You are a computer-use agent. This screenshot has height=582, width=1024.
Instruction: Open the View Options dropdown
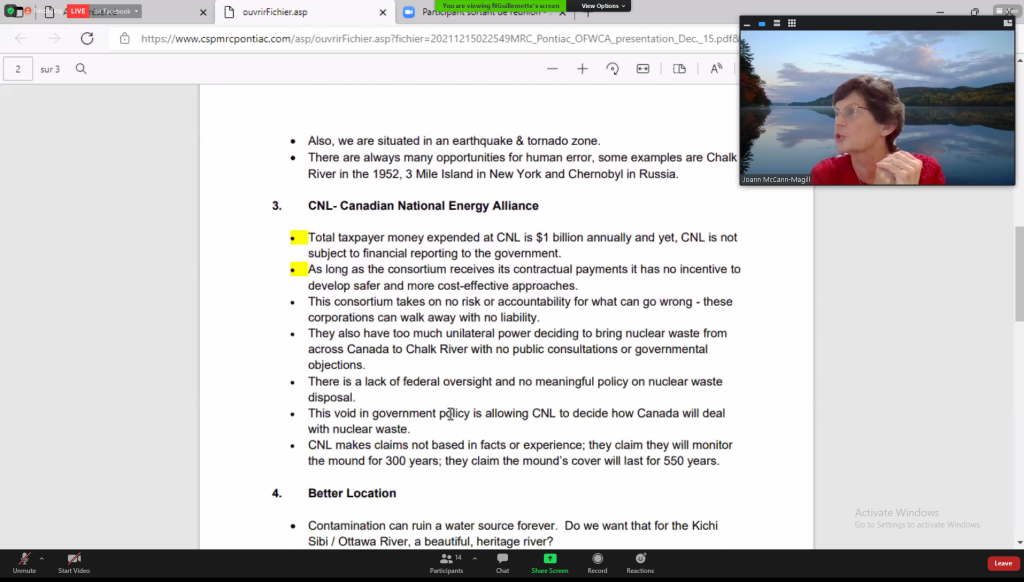604,6
